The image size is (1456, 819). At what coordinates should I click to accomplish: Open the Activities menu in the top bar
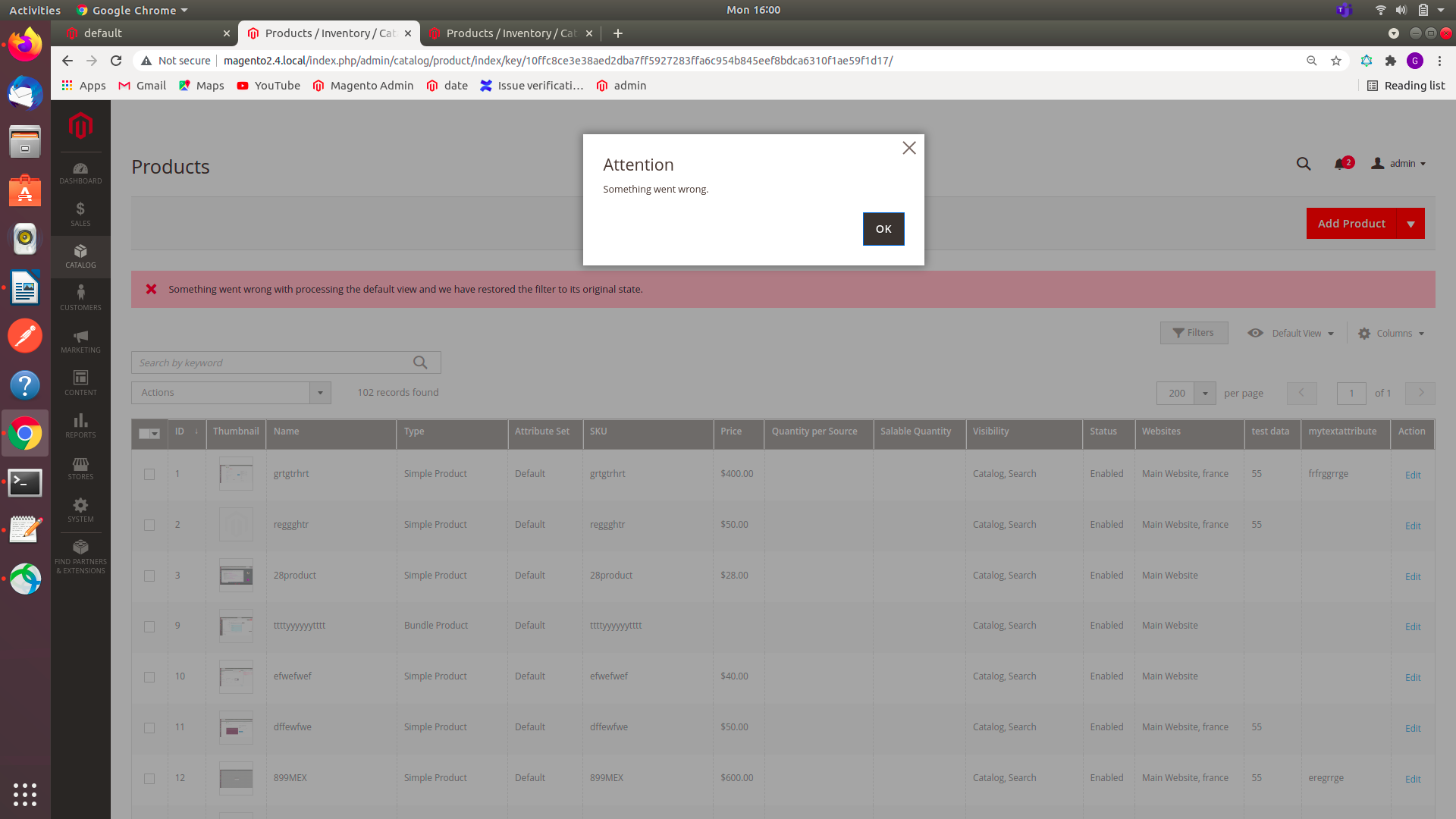[x=35, y=10]
